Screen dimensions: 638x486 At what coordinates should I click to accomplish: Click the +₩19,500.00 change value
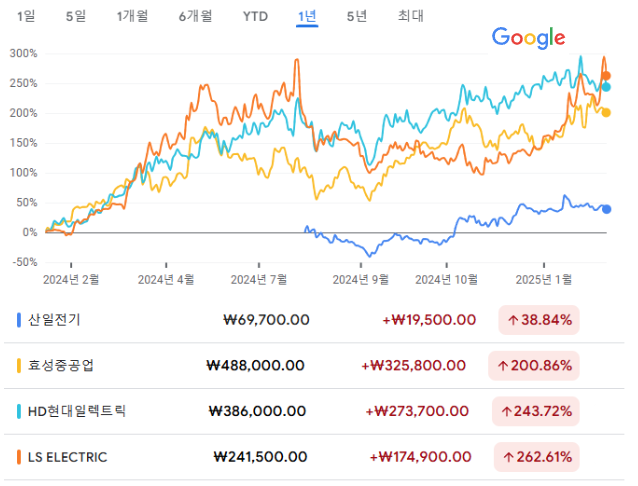pos(429,320)
